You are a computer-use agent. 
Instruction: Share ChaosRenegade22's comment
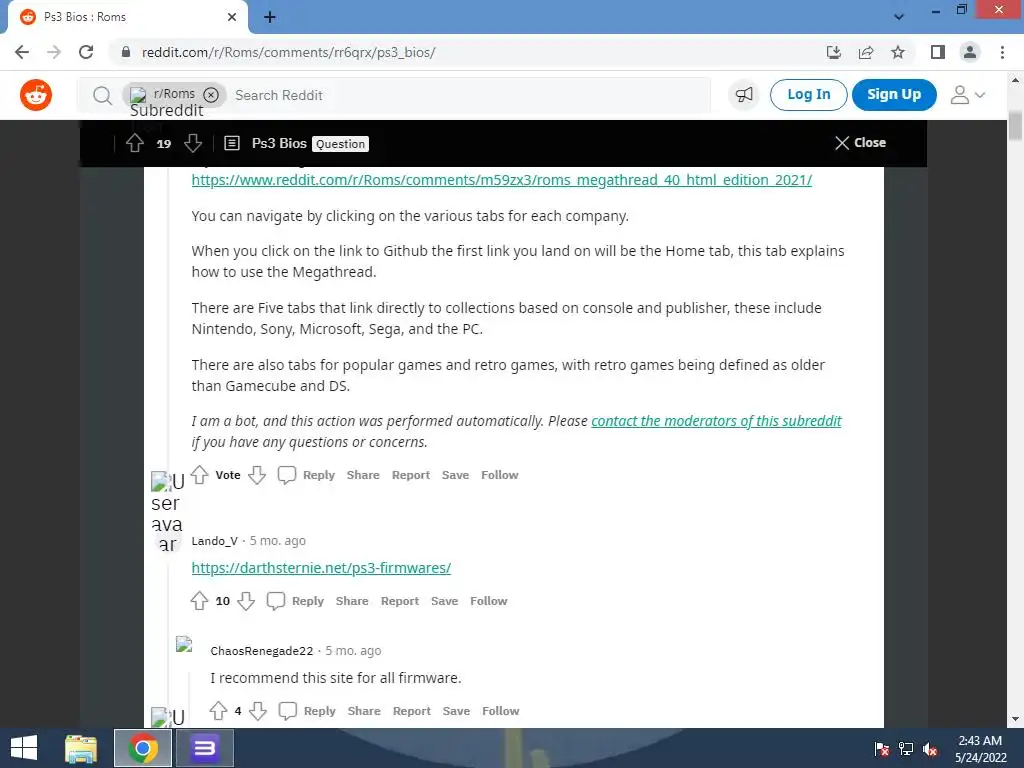364,711
